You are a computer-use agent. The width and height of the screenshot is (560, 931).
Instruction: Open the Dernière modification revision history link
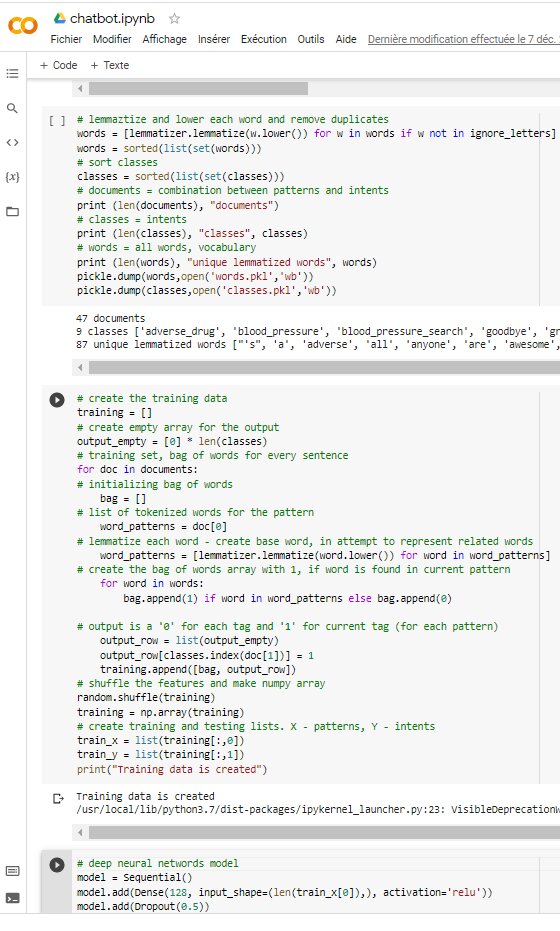tap(463, 39)
